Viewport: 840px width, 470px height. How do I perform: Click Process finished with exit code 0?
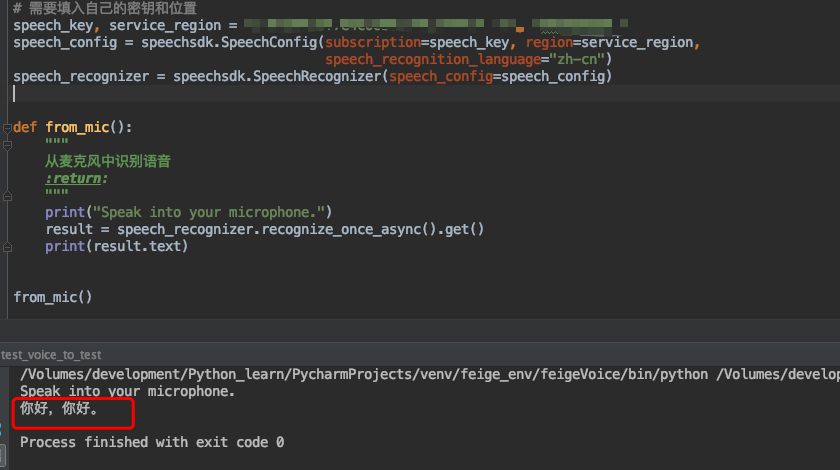[x=152, y=443]
